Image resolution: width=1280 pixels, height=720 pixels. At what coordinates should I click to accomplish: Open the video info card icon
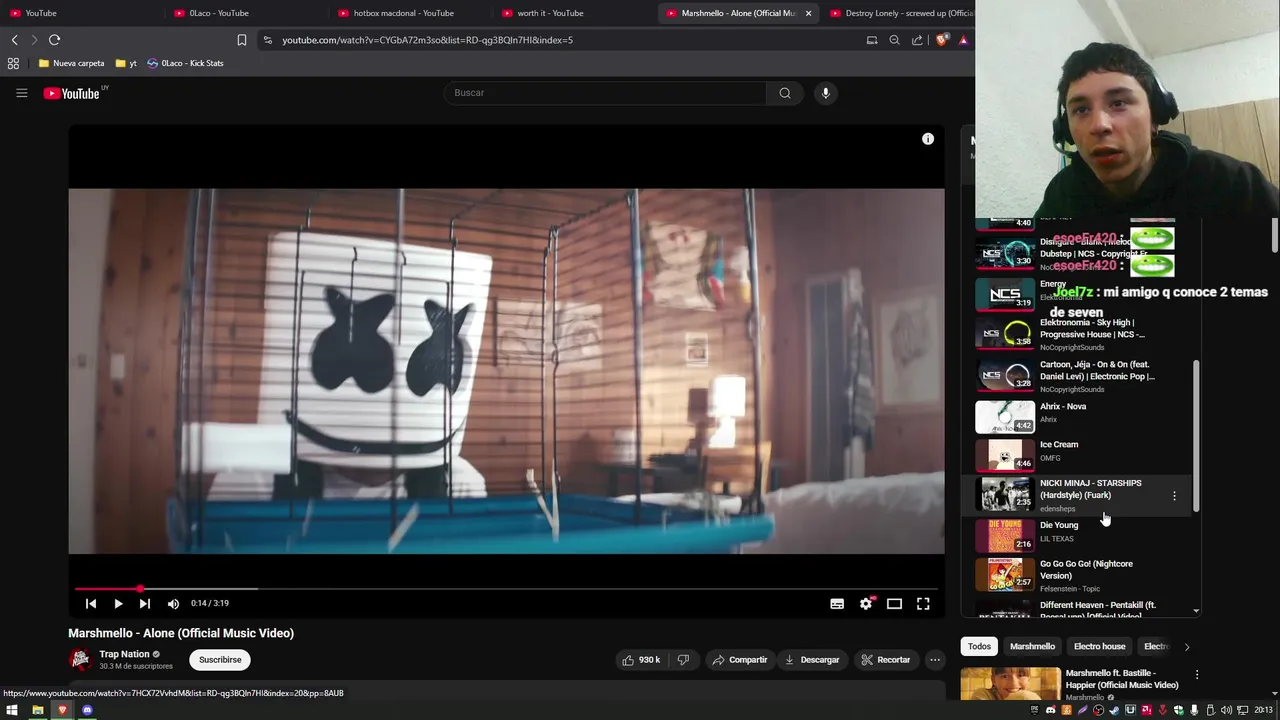(x=928, y=139)
